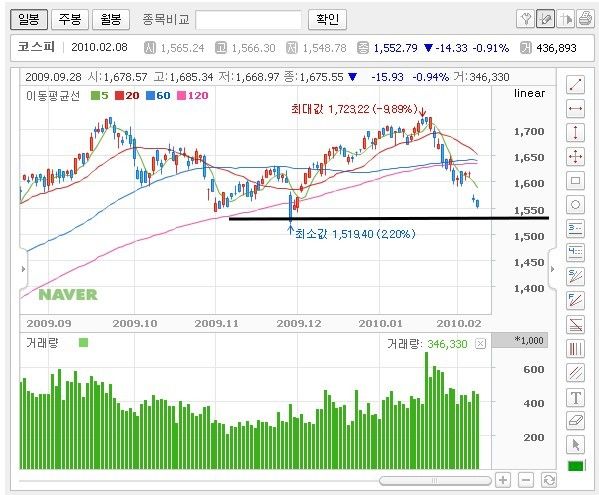Select the Fibonacci retracement tool
The height and width of the screenshot is (495, 599).
[x=575, y=325]
